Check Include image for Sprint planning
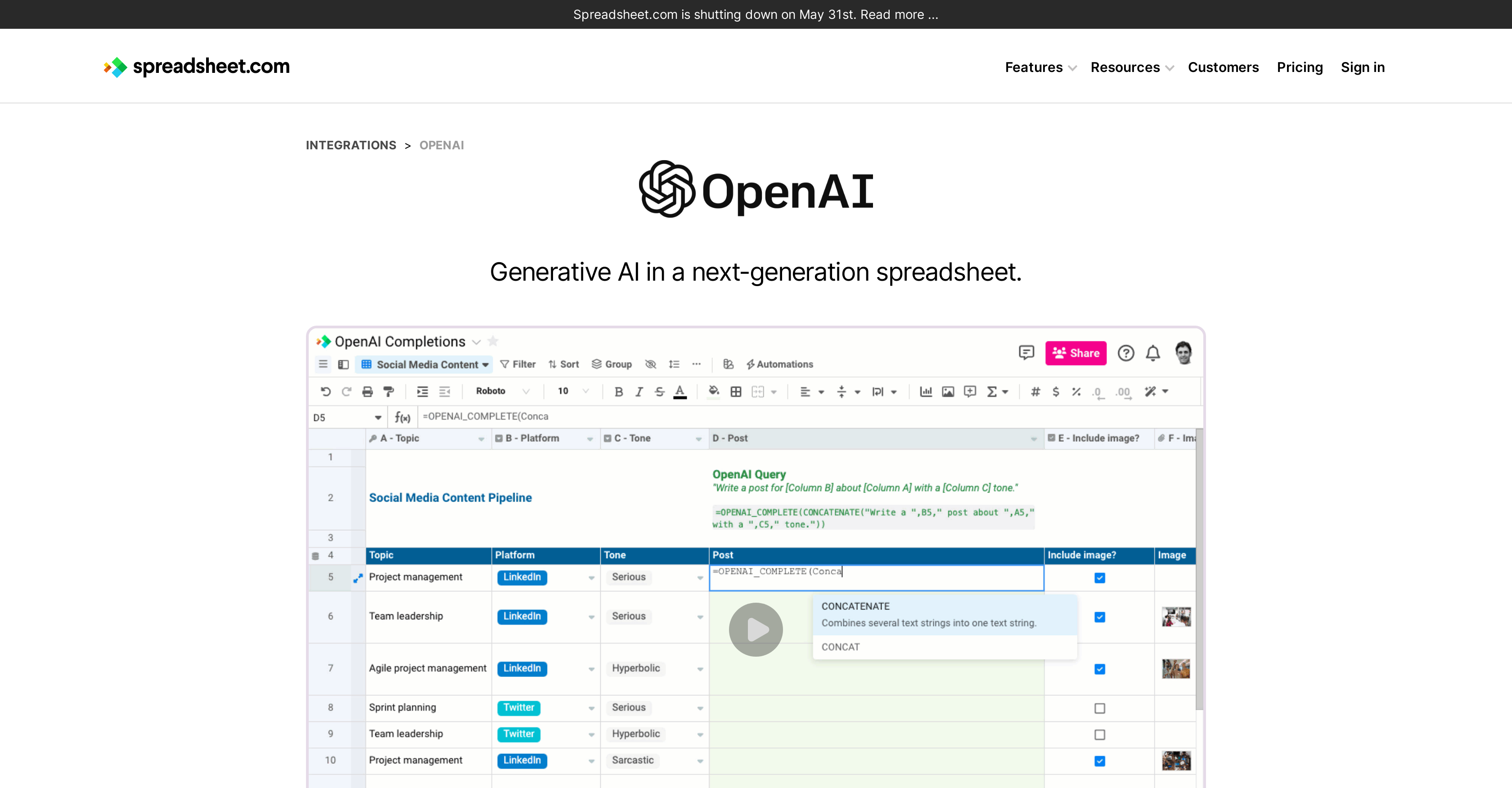 coord(1100,709)
